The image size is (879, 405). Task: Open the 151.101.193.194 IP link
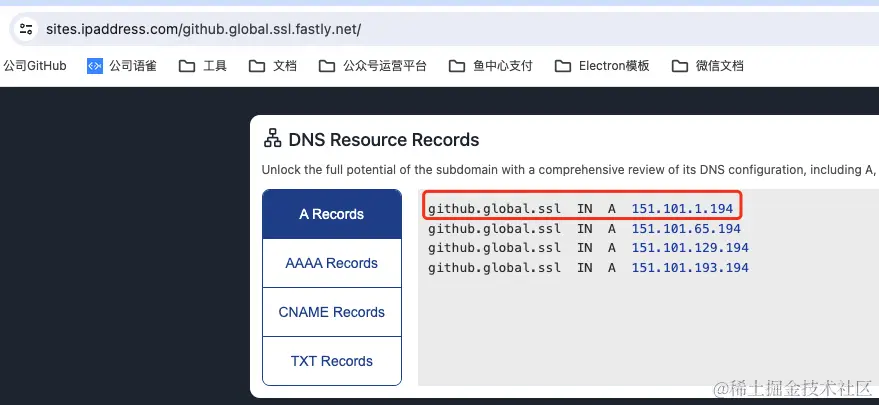[x=690, y=268]
